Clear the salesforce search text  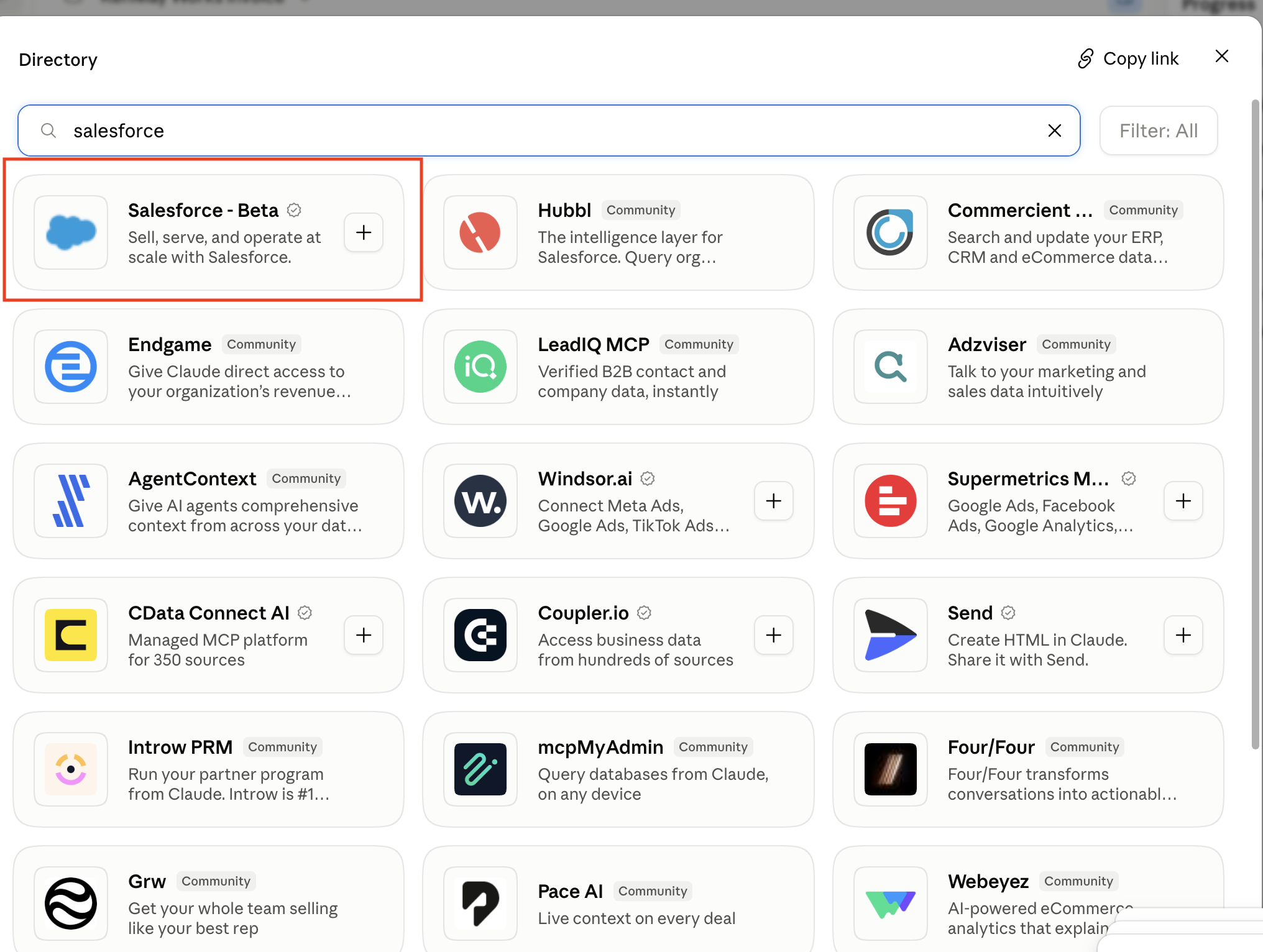1054,130
